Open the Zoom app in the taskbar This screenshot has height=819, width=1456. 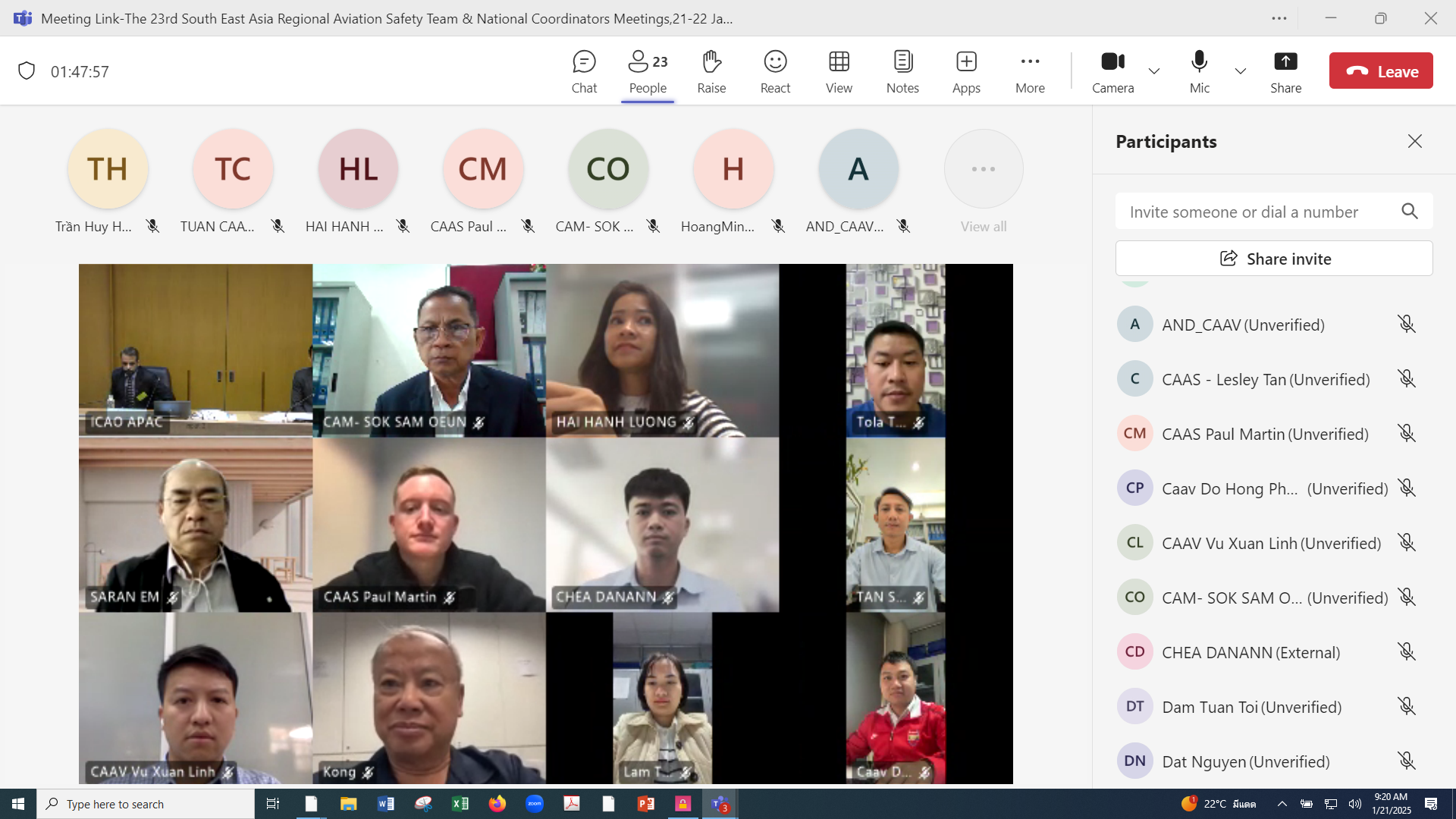pyautogui.click(x=535, y=804)
